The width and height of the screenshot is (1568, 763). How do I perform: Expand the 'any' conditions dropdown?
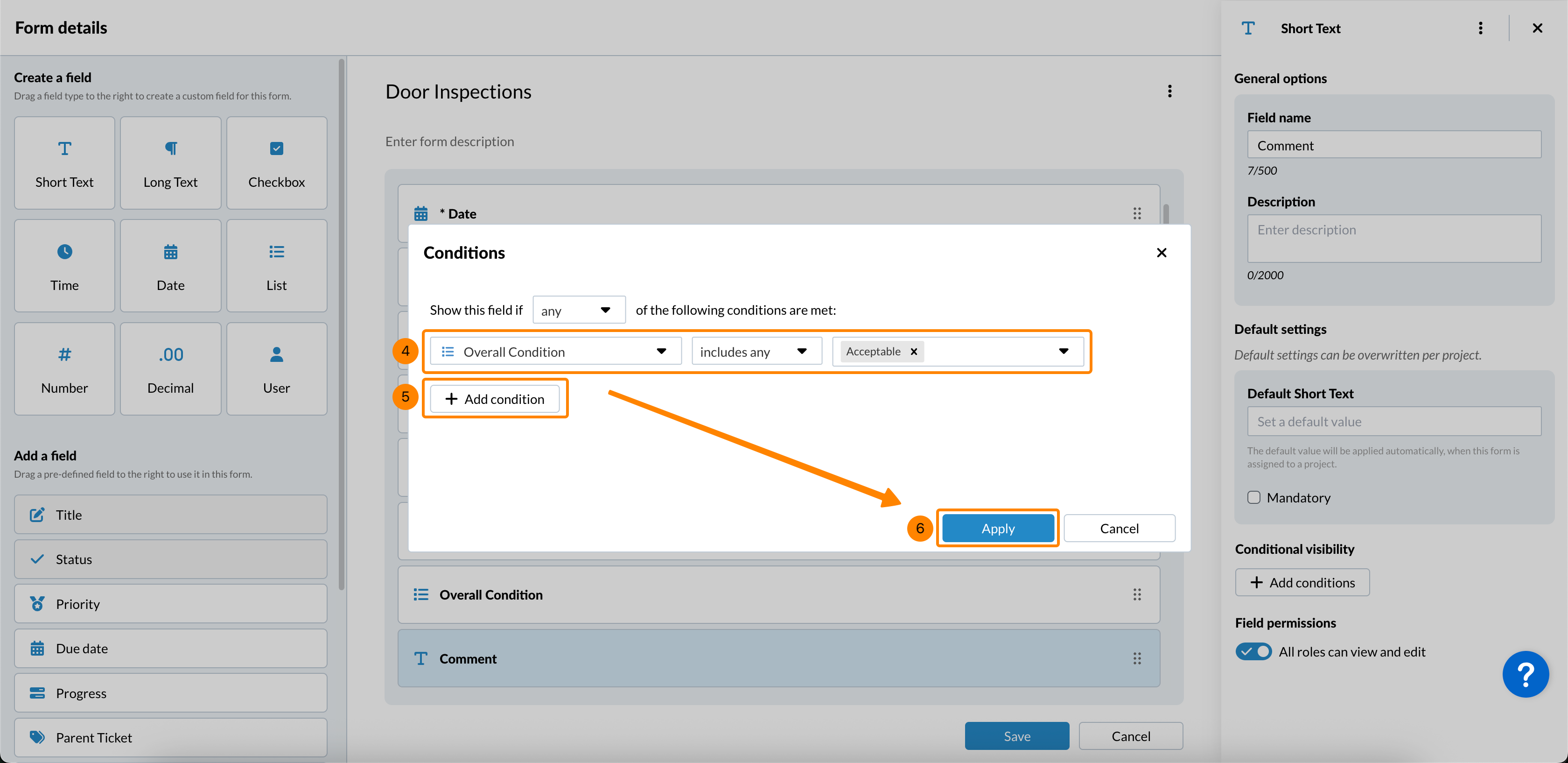point(579,311)
